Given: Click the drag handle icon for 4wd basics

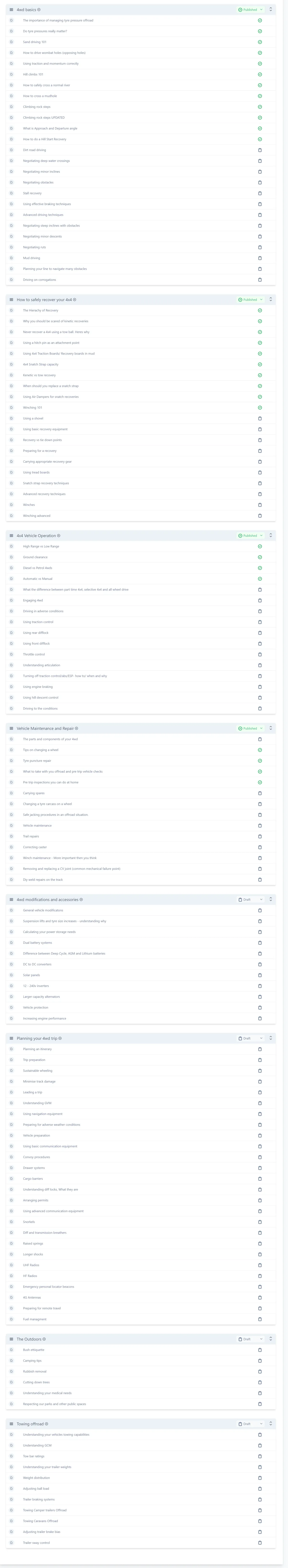Looking at the screenshot, I should (12, 10).
